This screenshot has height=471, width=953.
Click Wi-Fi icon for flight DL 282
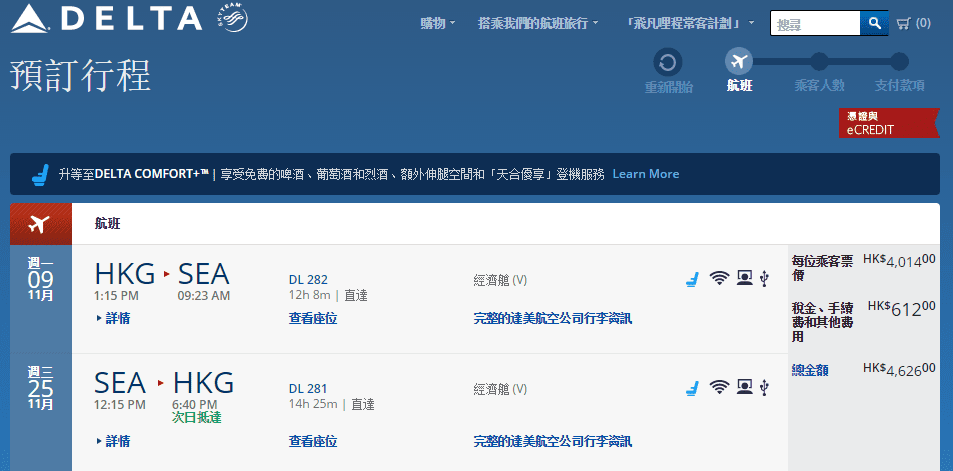click(x=718, y=279)
